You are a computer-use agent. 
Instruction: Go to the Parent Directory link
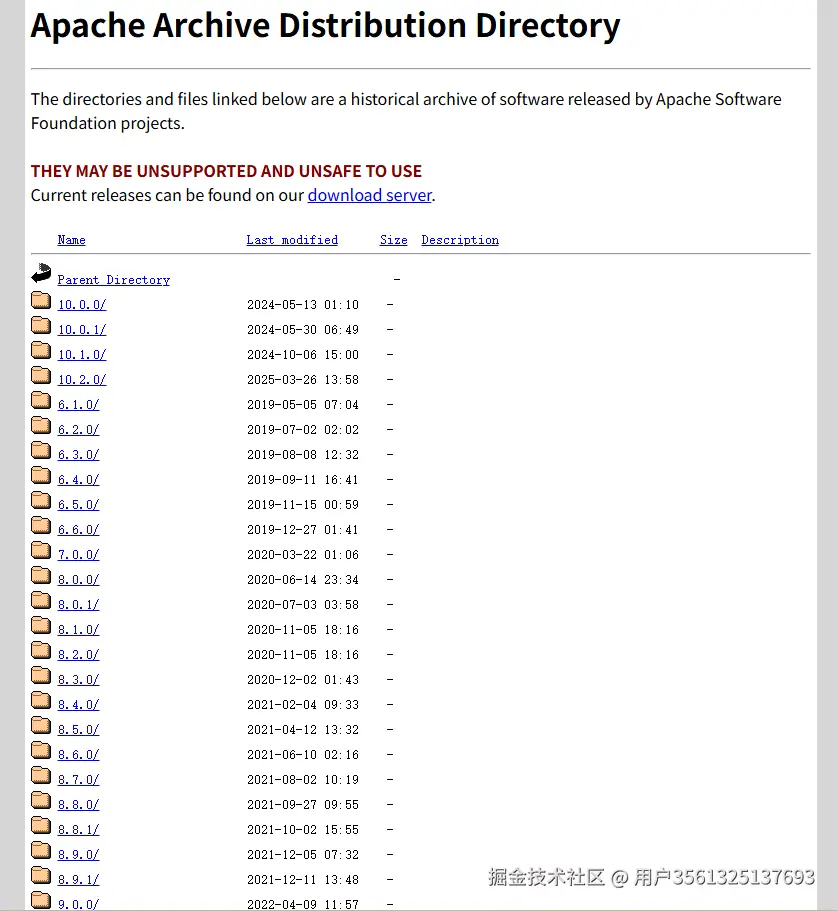point(113,280)
